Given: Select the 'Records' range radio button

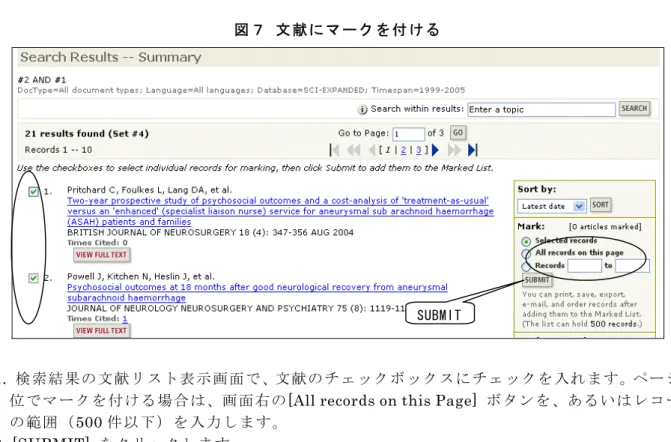Looking at the screenshot, I should pyautogui.click(x=526, y=266).
